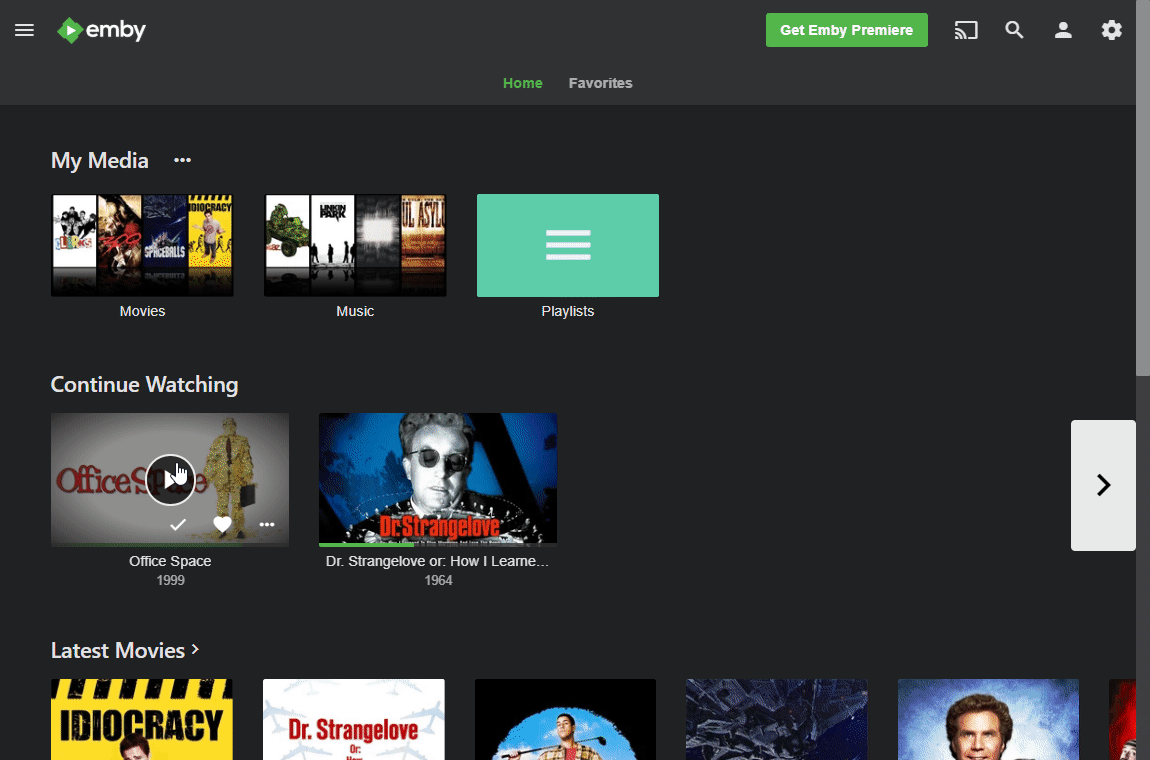Open the shattered glass poster in Latest Movies

[777, 719]
